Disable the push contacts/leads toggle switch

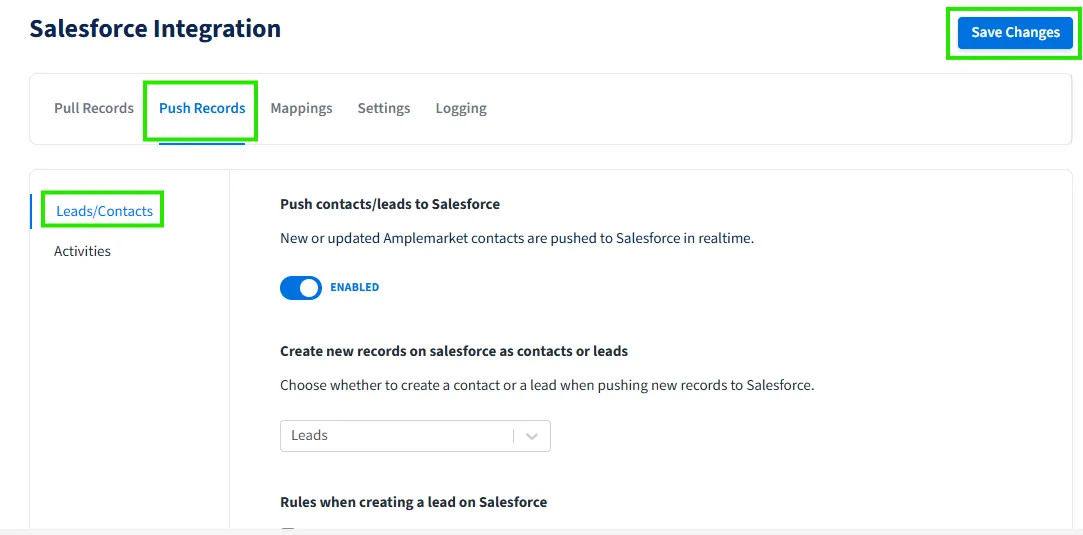pyautogui.click(x=301, y=288)
